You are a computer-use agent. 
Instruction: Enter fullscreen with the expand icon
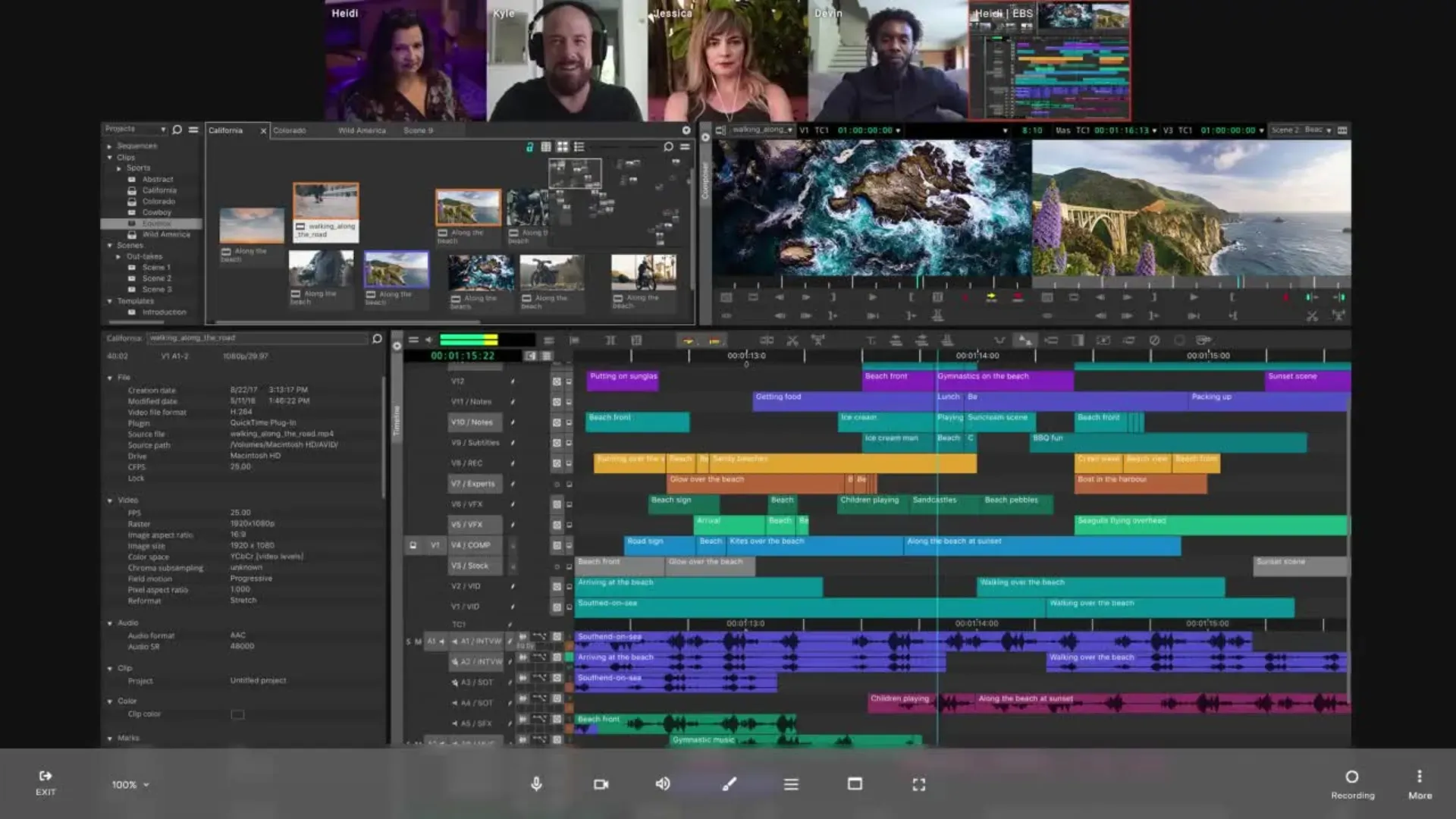click(x=918, y=784)
